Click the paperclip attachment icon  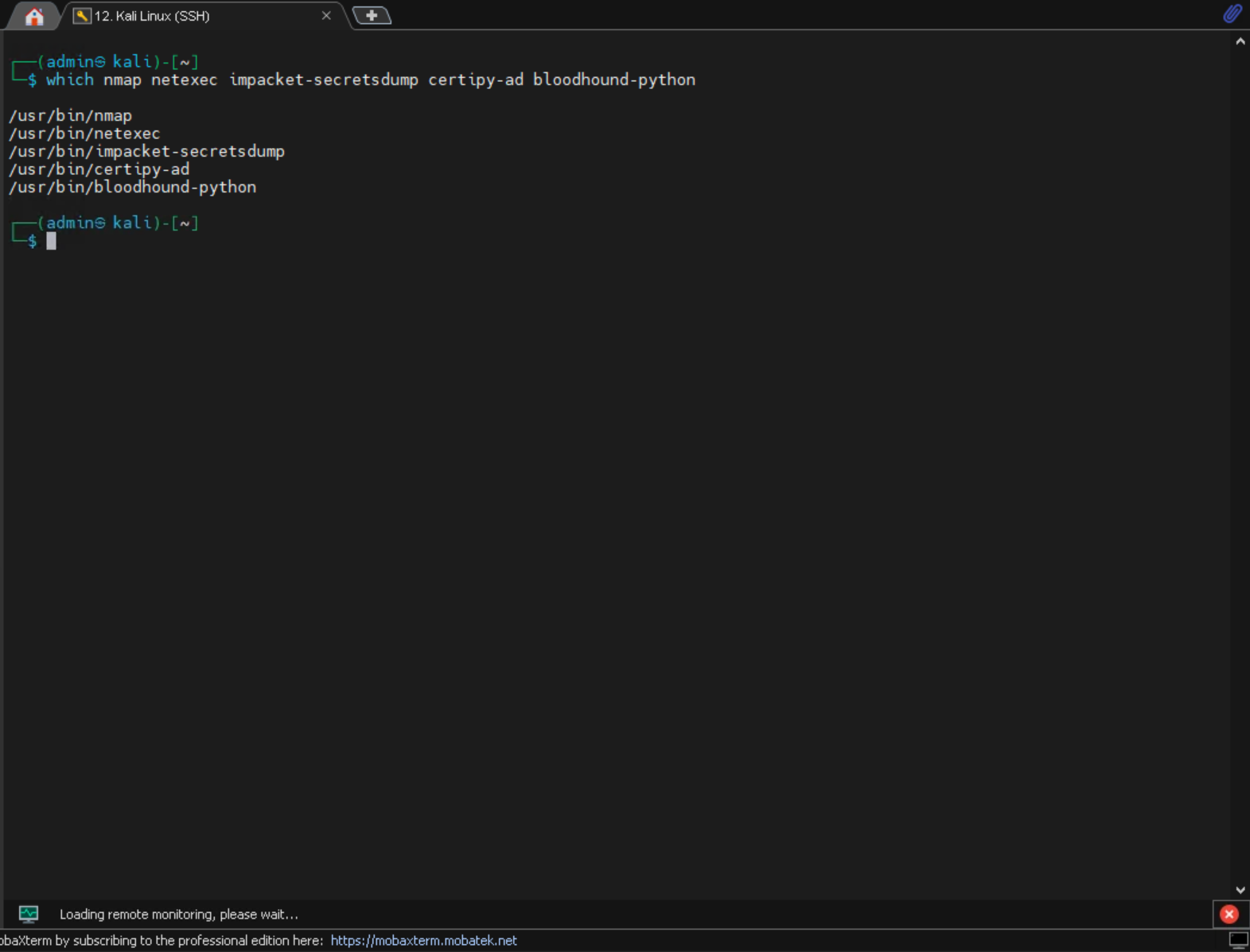(1232, 14)
